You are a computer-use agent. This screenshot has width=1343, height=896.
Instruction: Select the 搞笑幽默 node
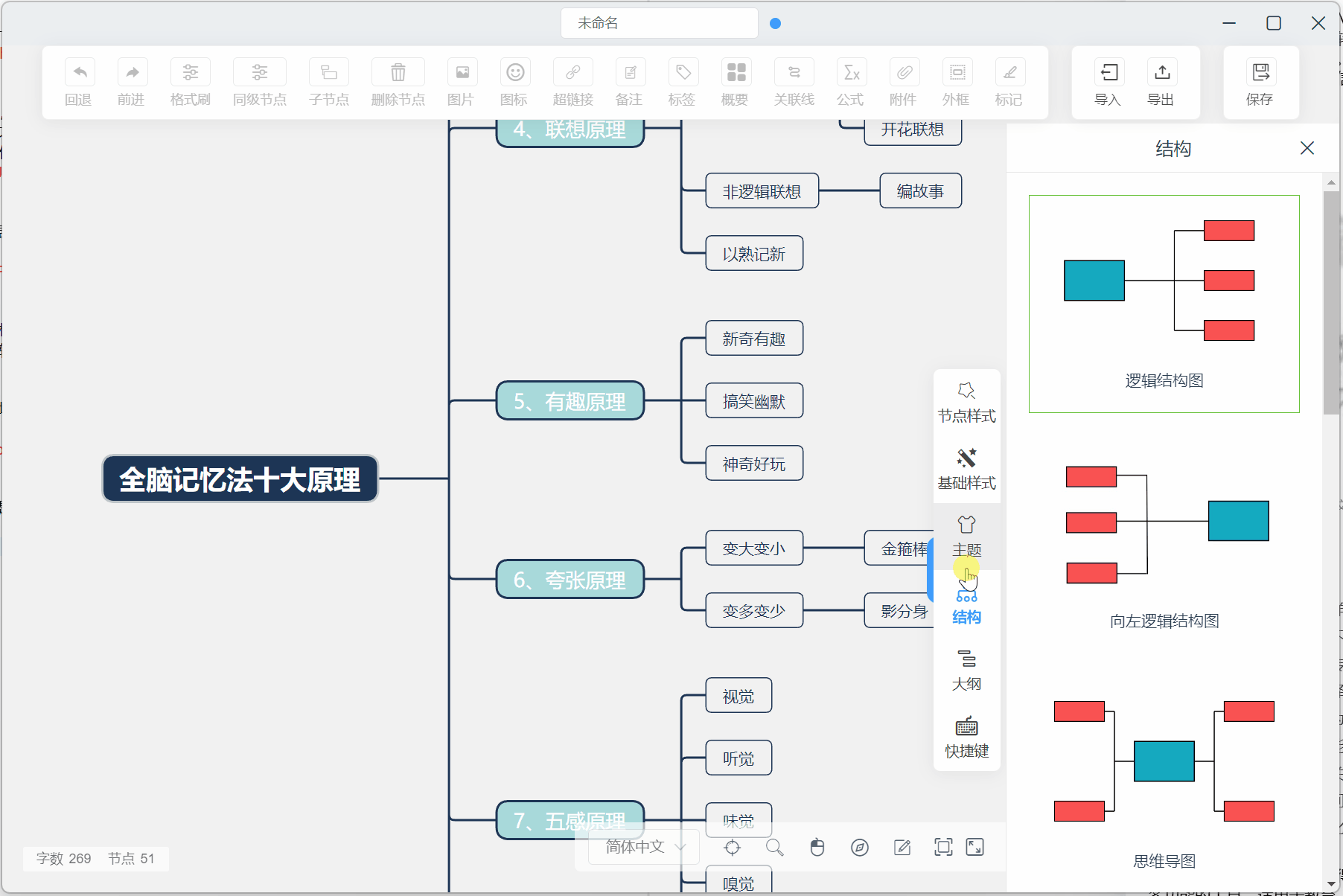pyautogui.click(x=754, y=401)
